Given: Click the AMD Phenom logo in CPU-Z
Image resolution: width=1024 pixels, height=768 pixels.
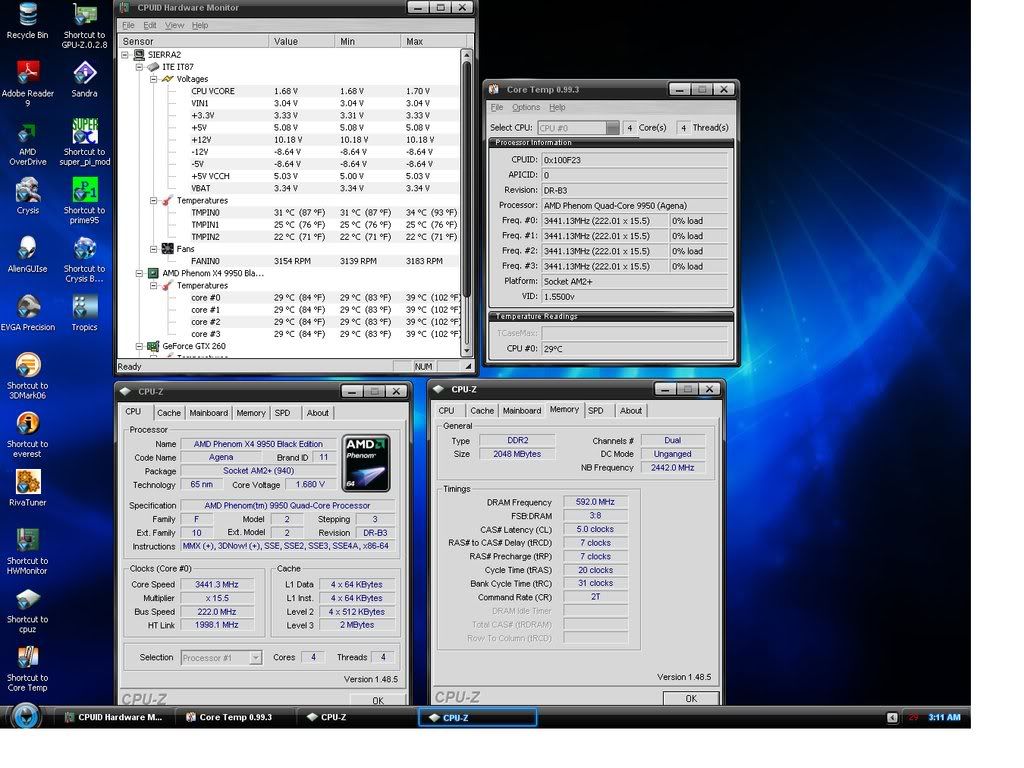Looking at the screenshot, I should click(x=366, y=463).
